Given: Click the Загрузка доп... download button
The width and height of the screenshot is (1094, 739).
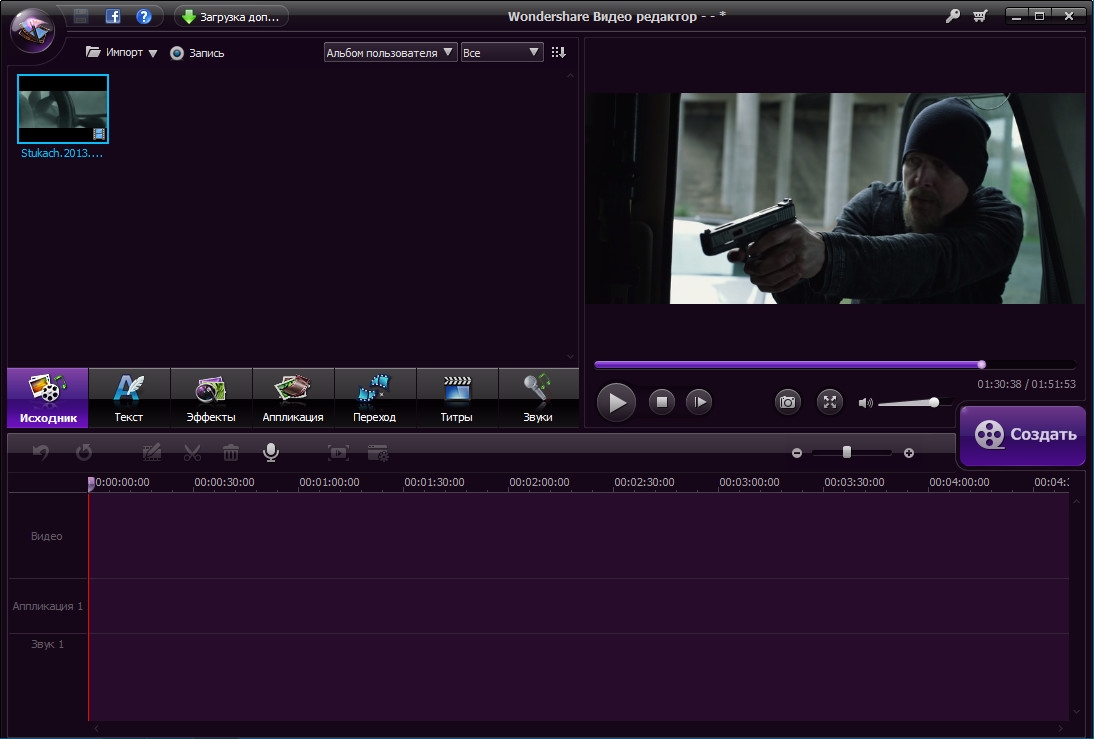Looking at the screenshot, I should pyautogui.click(x=231, y=17).
